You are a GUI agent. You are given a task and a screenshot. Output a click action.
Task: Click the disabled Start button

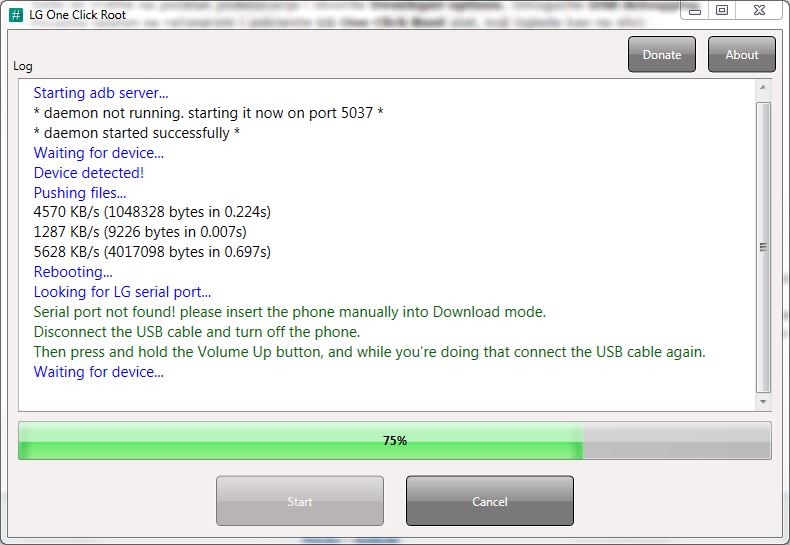pyautogui.click(x=300, y=501)
